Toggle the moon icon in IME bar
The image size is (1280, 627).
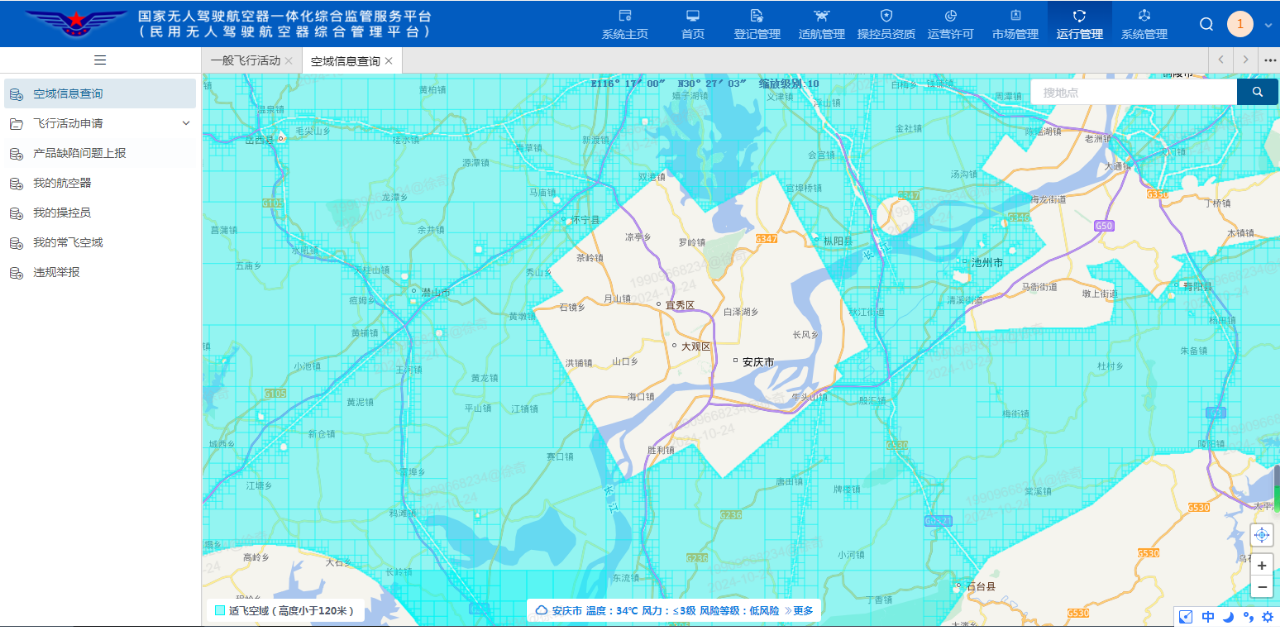pos(1229,617)
